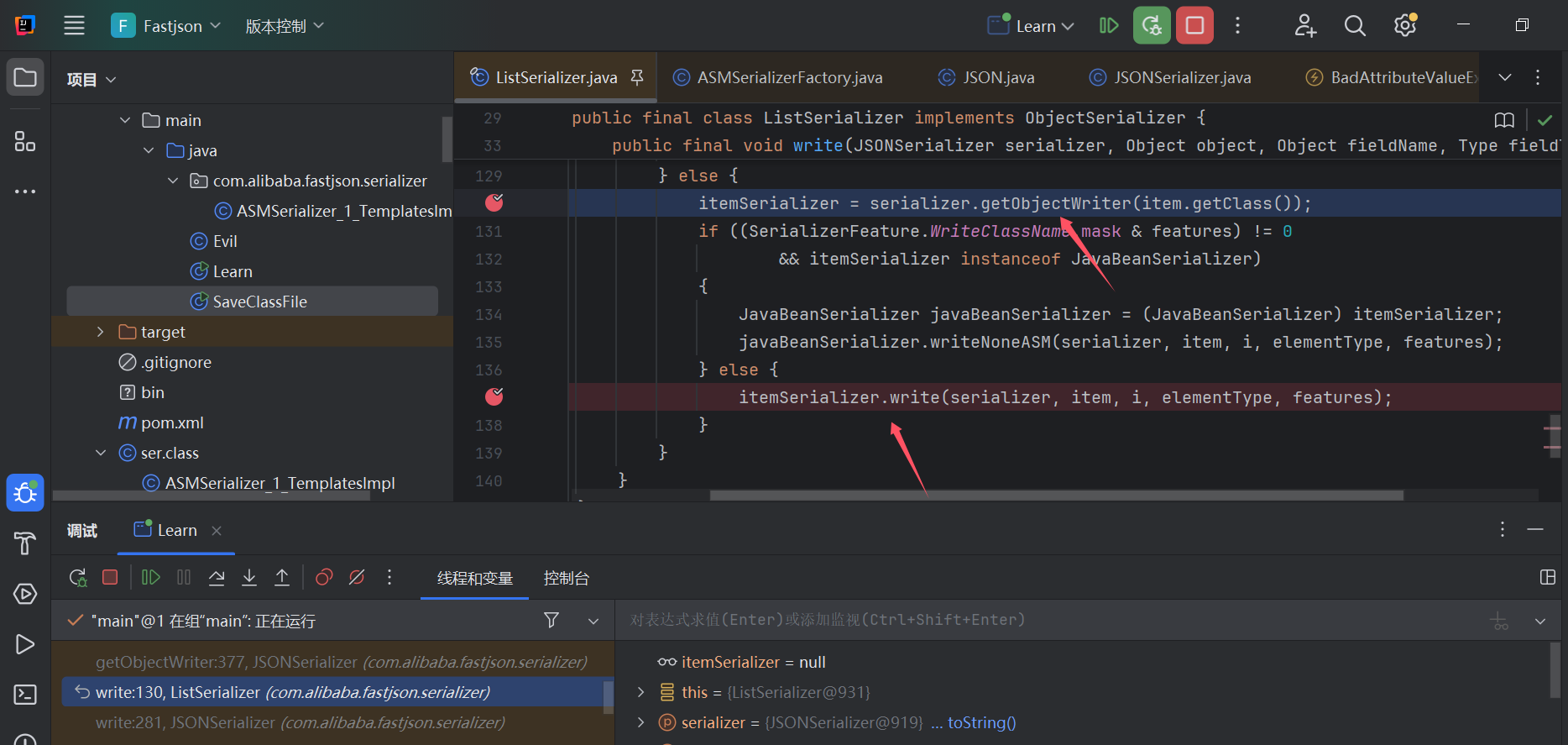Switch to BadAttributeValueE… tab
Viewport: 1568px width, 745px height.
1392,77
